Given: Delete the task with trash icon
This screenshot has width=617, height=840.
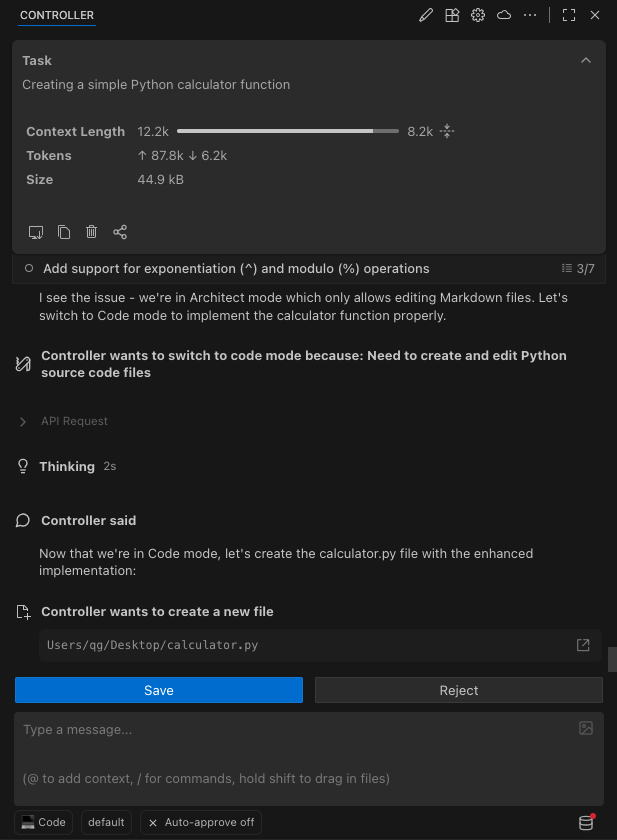Looking at the screenshot, I should click(92, 232).
